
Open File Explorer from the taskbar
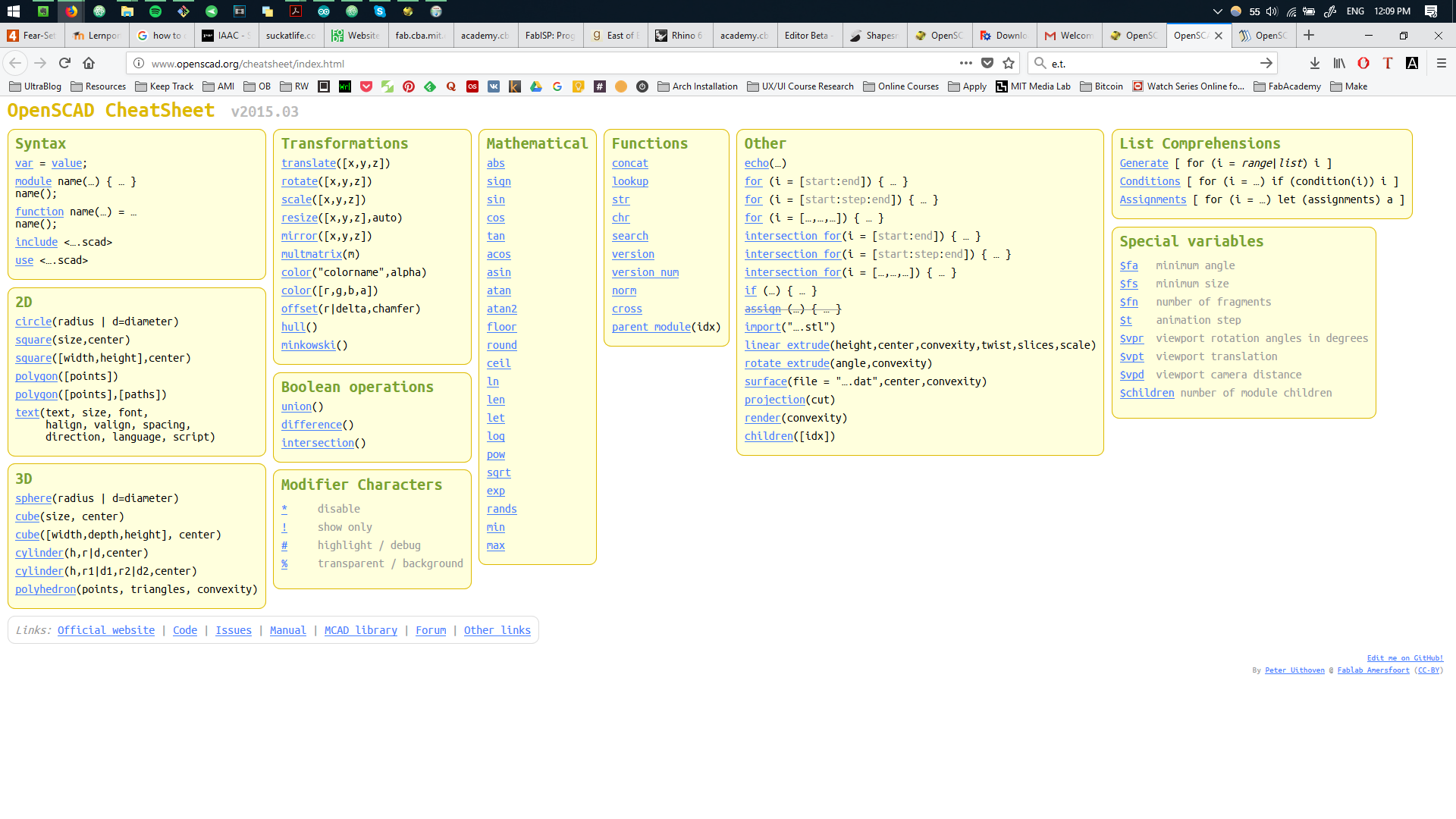click(x=127, y=11)
